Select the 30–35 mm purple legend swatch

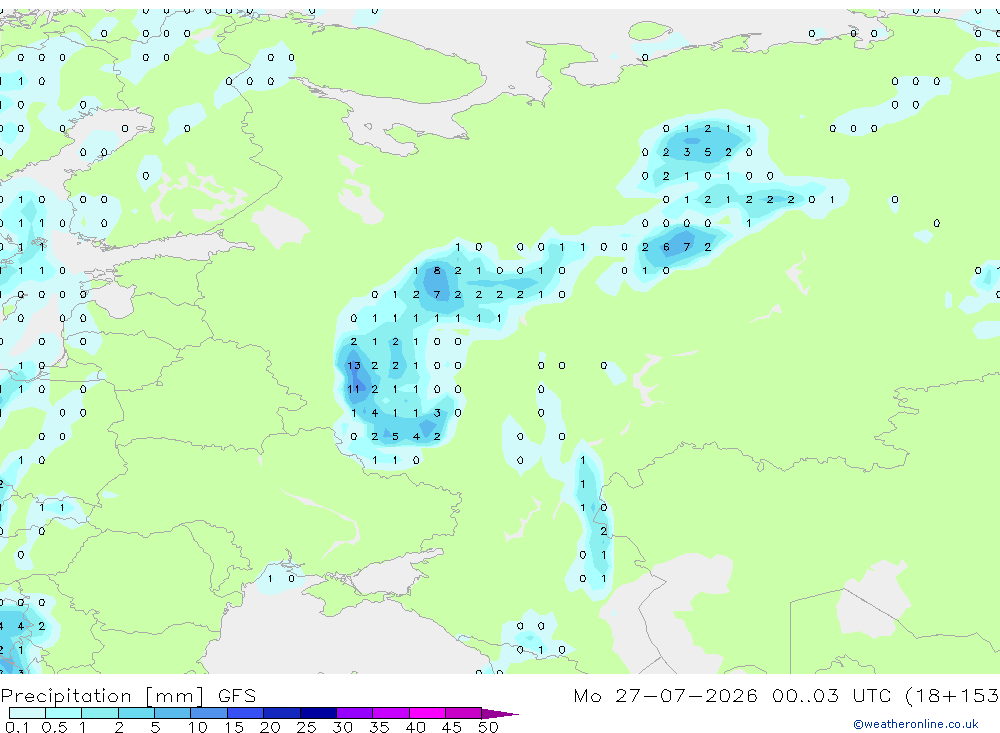[354, 713]
